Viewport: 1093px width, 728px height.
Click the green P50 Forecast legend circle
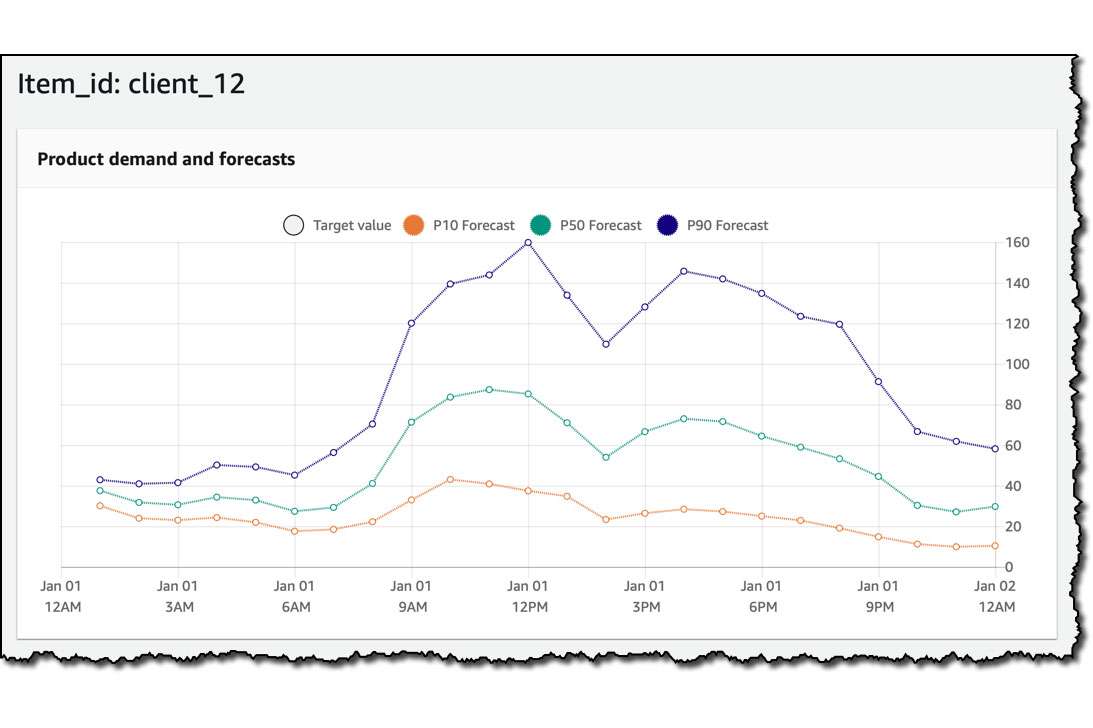coord(540,225)
